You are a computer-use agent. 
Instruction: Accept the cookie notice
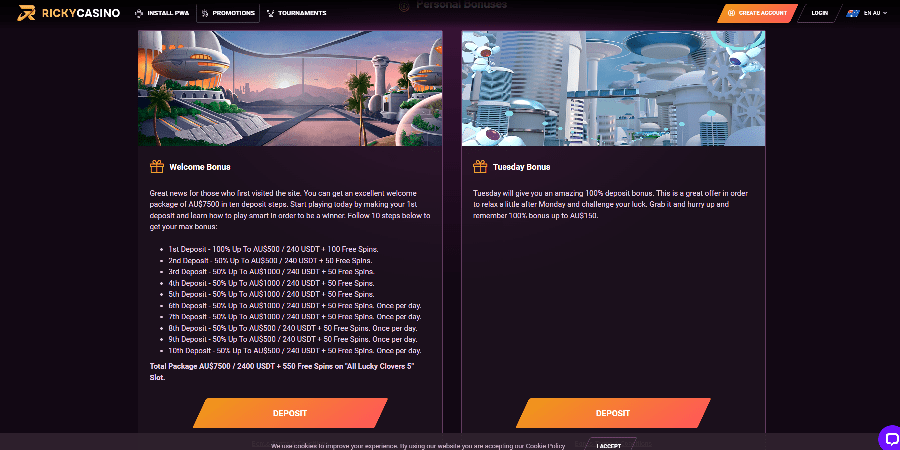(608, 445)
